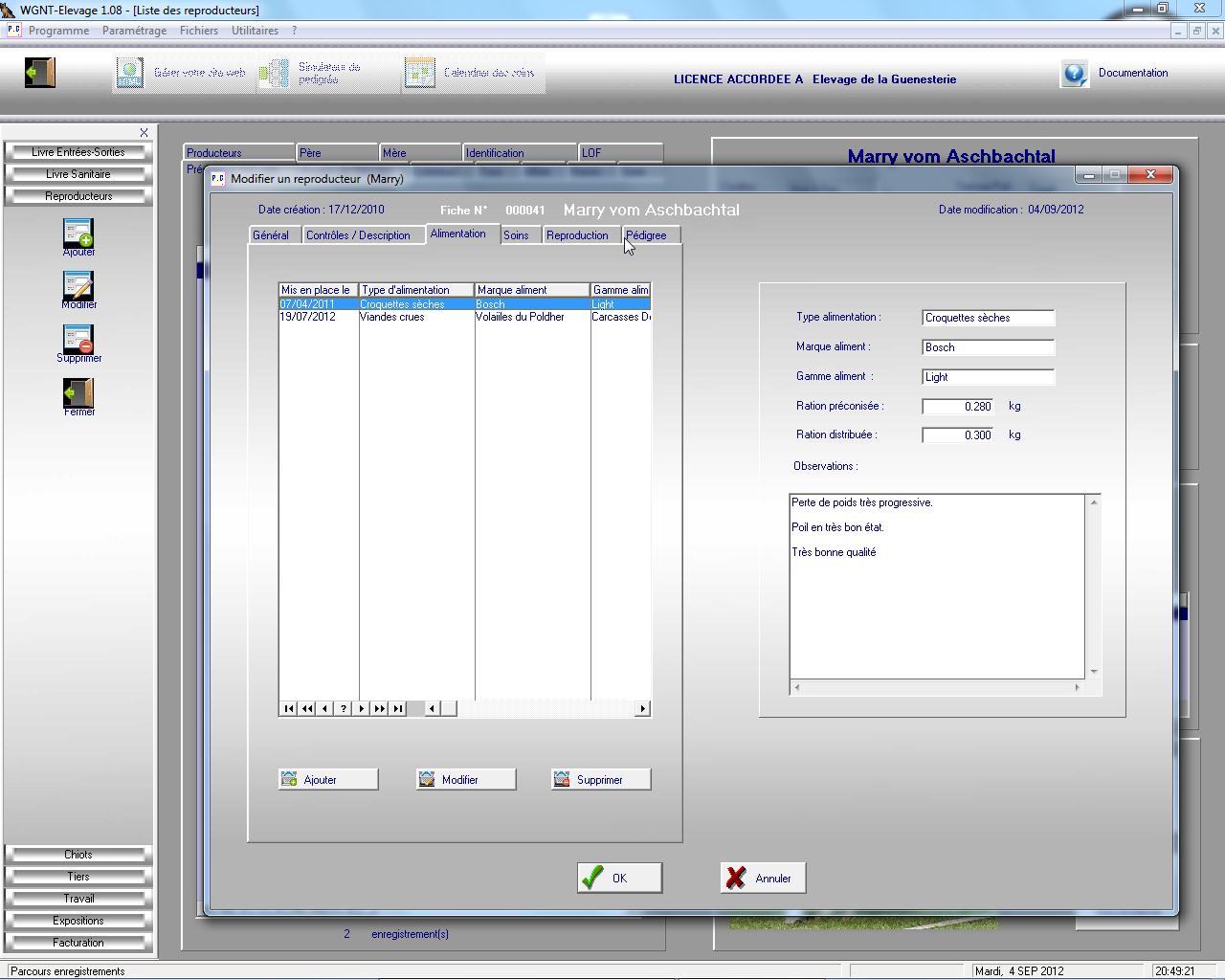The width and height of the screenshot is (1225, 980).
Task: Open the Soins tab
Action: coord(516,235)
